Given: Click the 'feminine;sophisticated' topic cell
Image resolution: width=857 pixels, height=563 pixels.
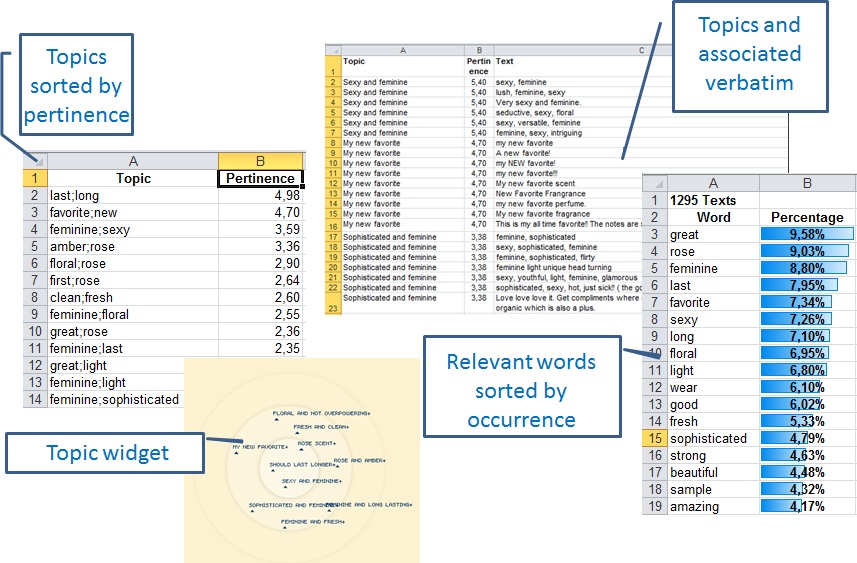Looking at the screenshot, I should (x=116, y=400).
